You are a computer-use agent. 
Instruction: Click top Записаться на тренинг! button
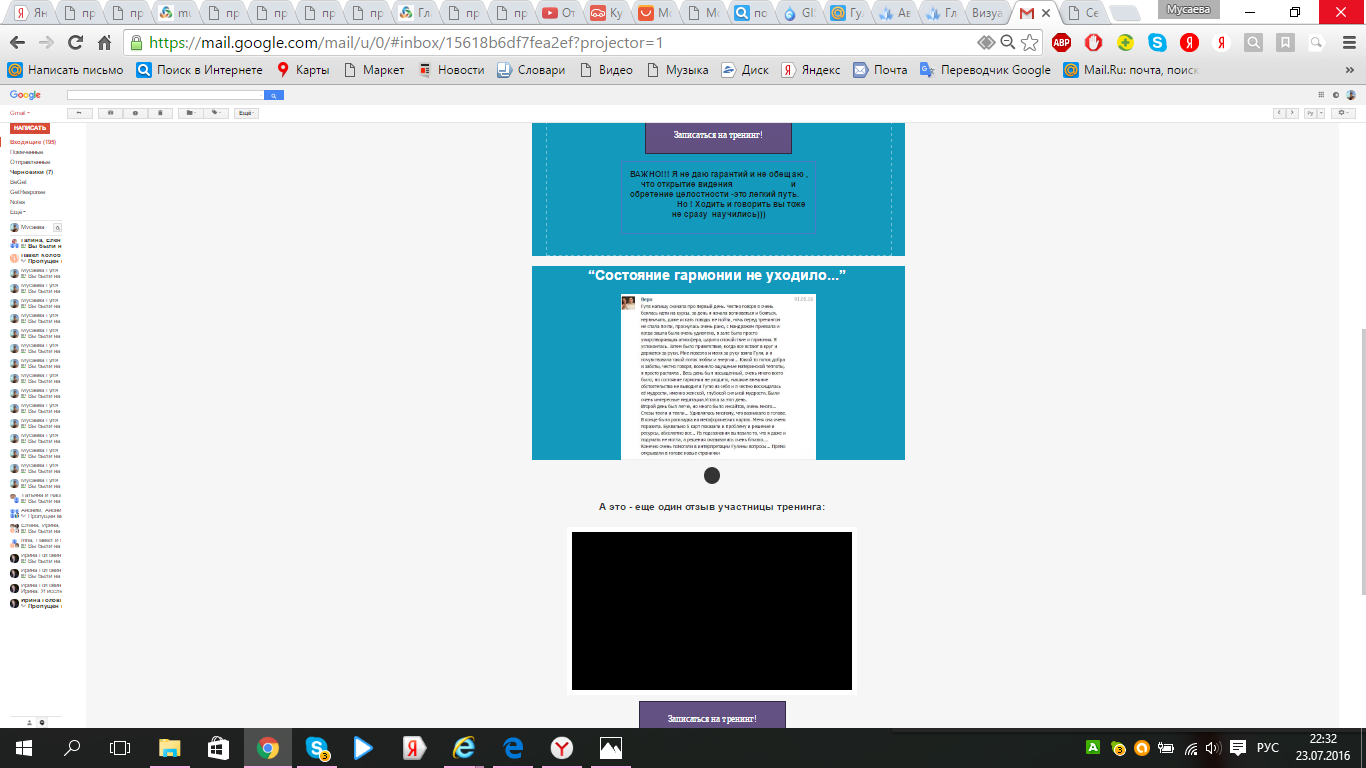click(718, 135)
